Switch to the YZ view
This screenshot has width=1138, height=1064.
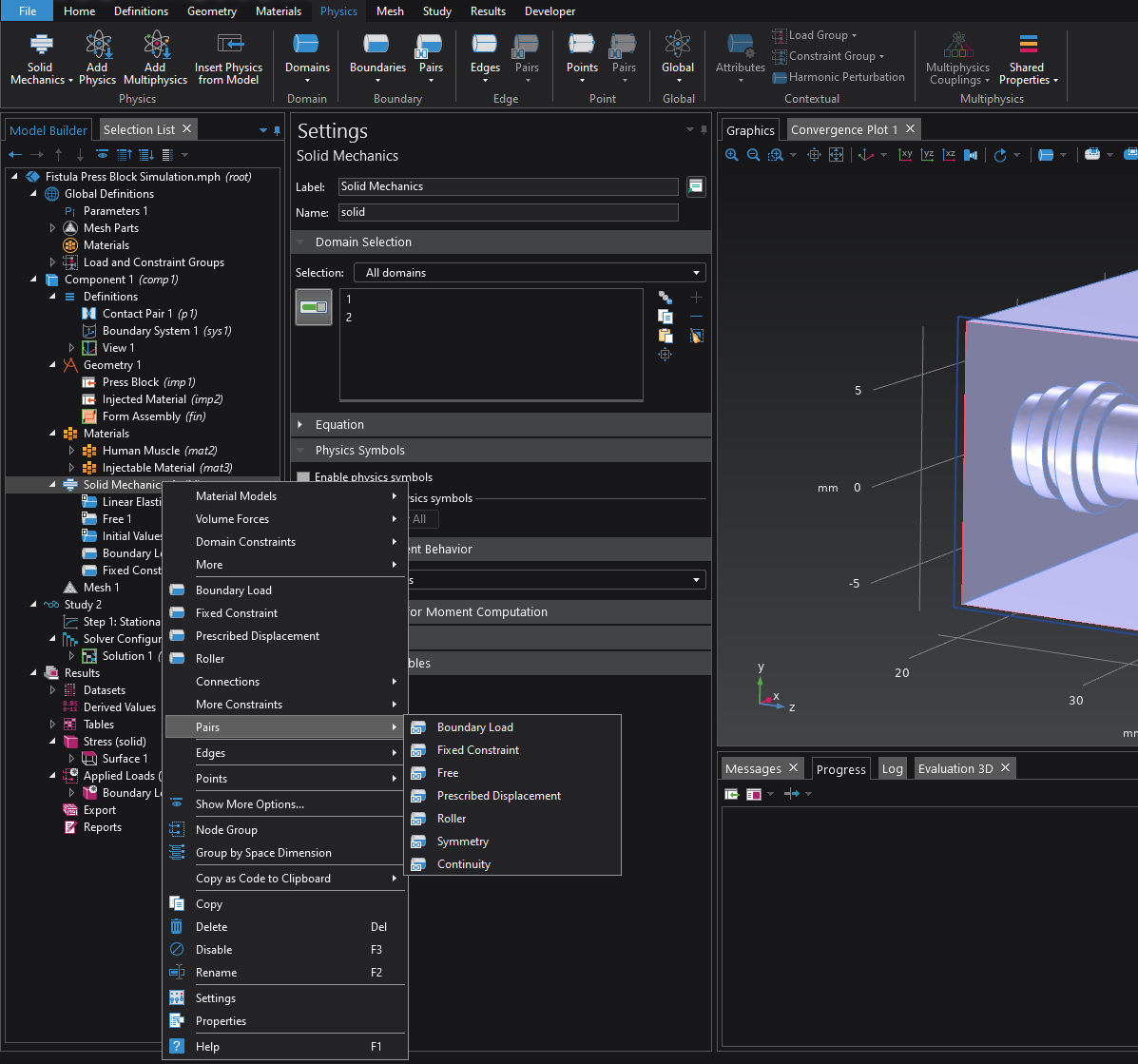[927, 155]
